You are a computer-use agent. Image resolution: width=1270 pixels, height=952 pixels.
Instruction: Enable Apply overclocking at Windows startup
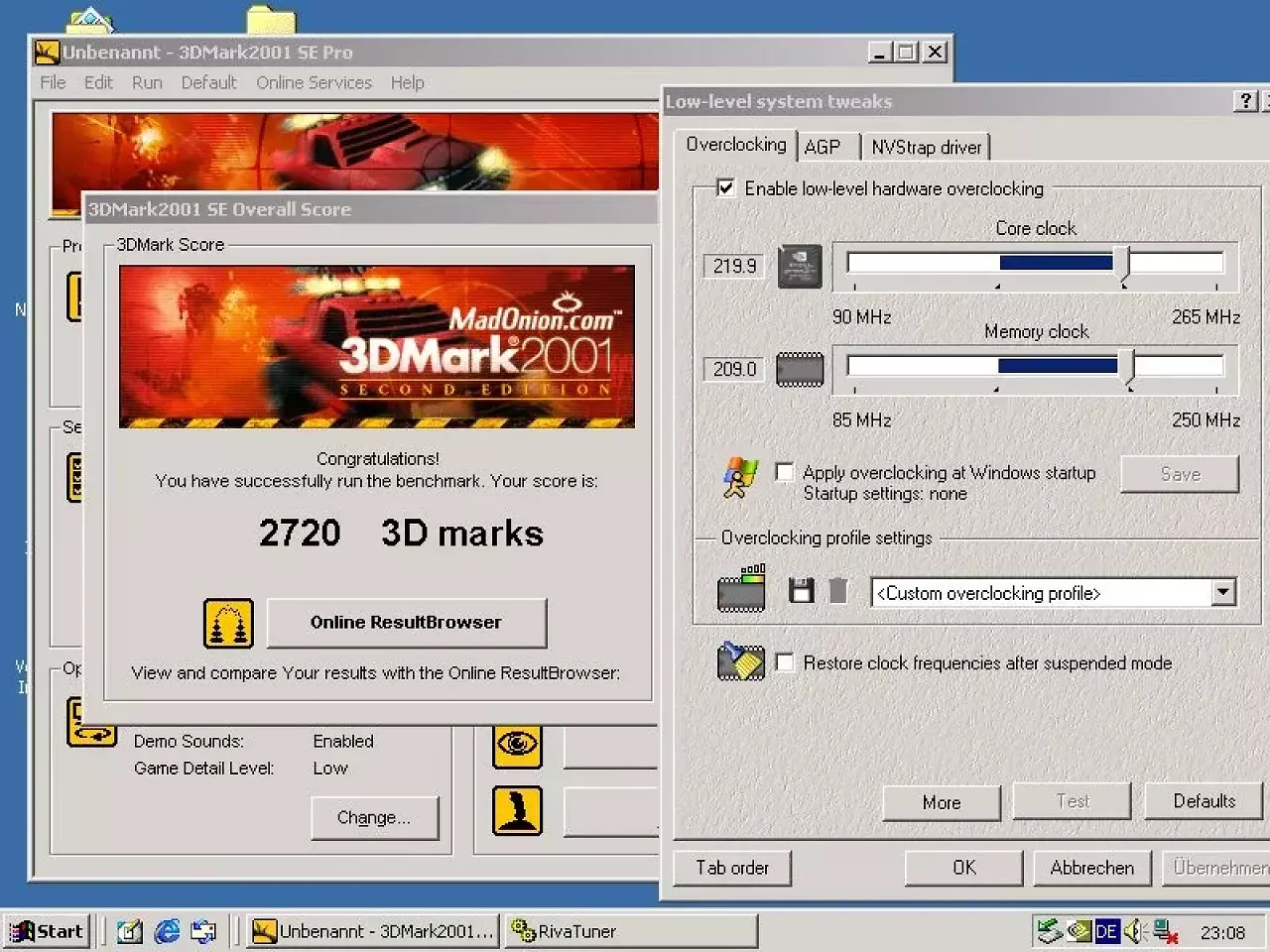pyautogui.click(x=785, y=472)
